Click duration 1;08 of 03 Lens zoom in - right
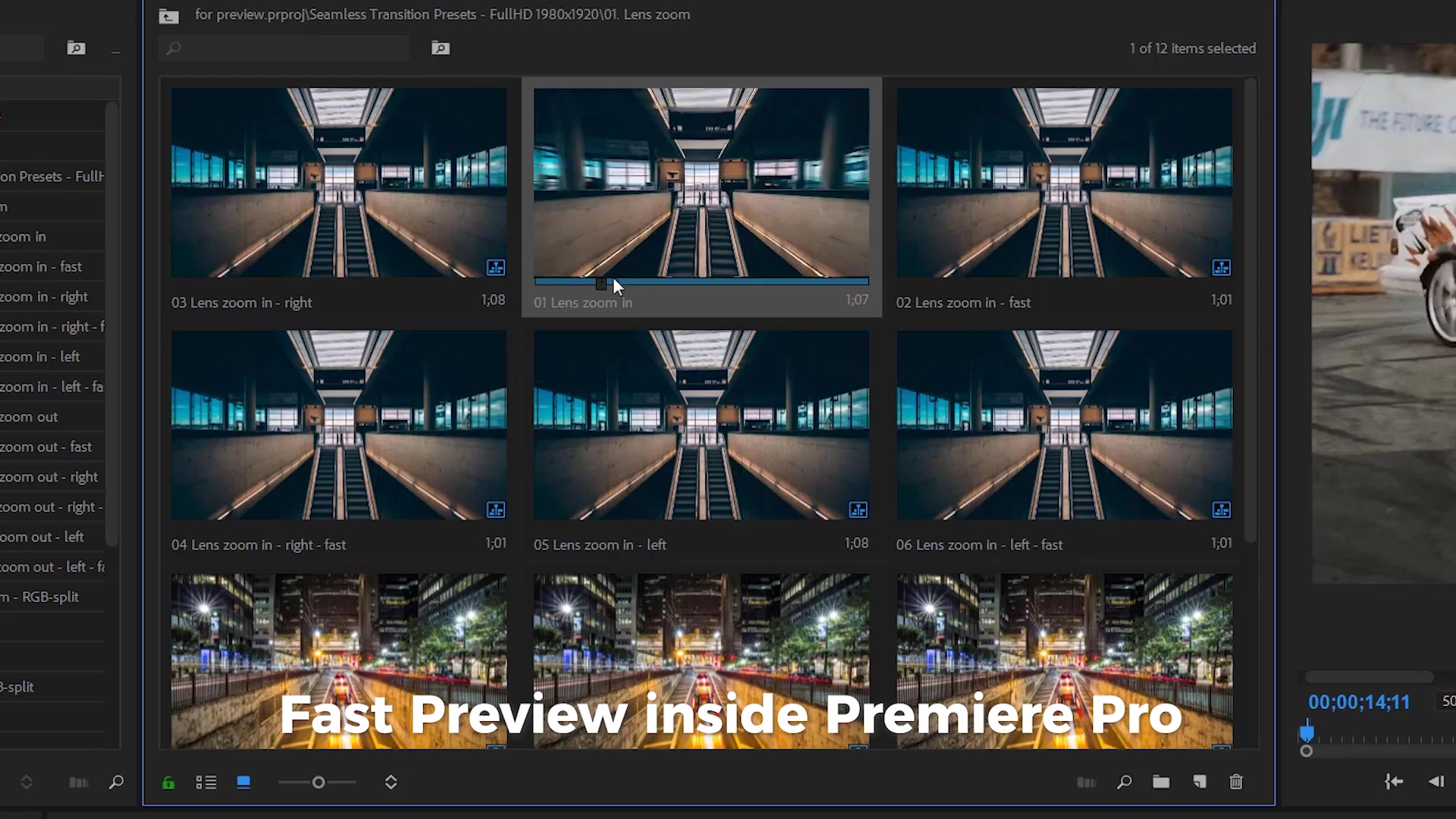The width and height of the screenshot is (1456, 819). click(493, 300)
